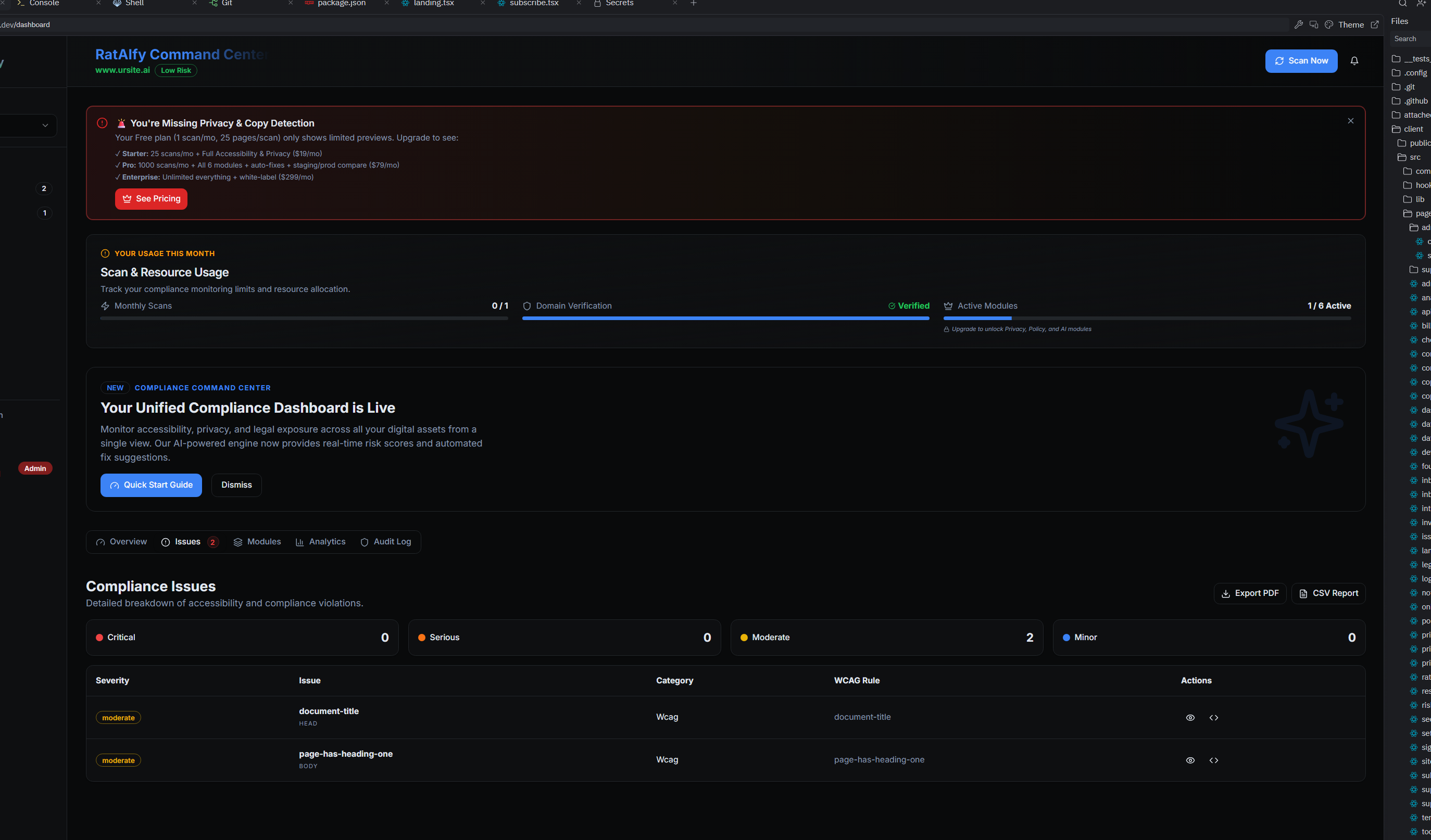View page-has-heading-one issue with eye icon
Viewport: 1431px width, 840px height.
point(1190,760)
